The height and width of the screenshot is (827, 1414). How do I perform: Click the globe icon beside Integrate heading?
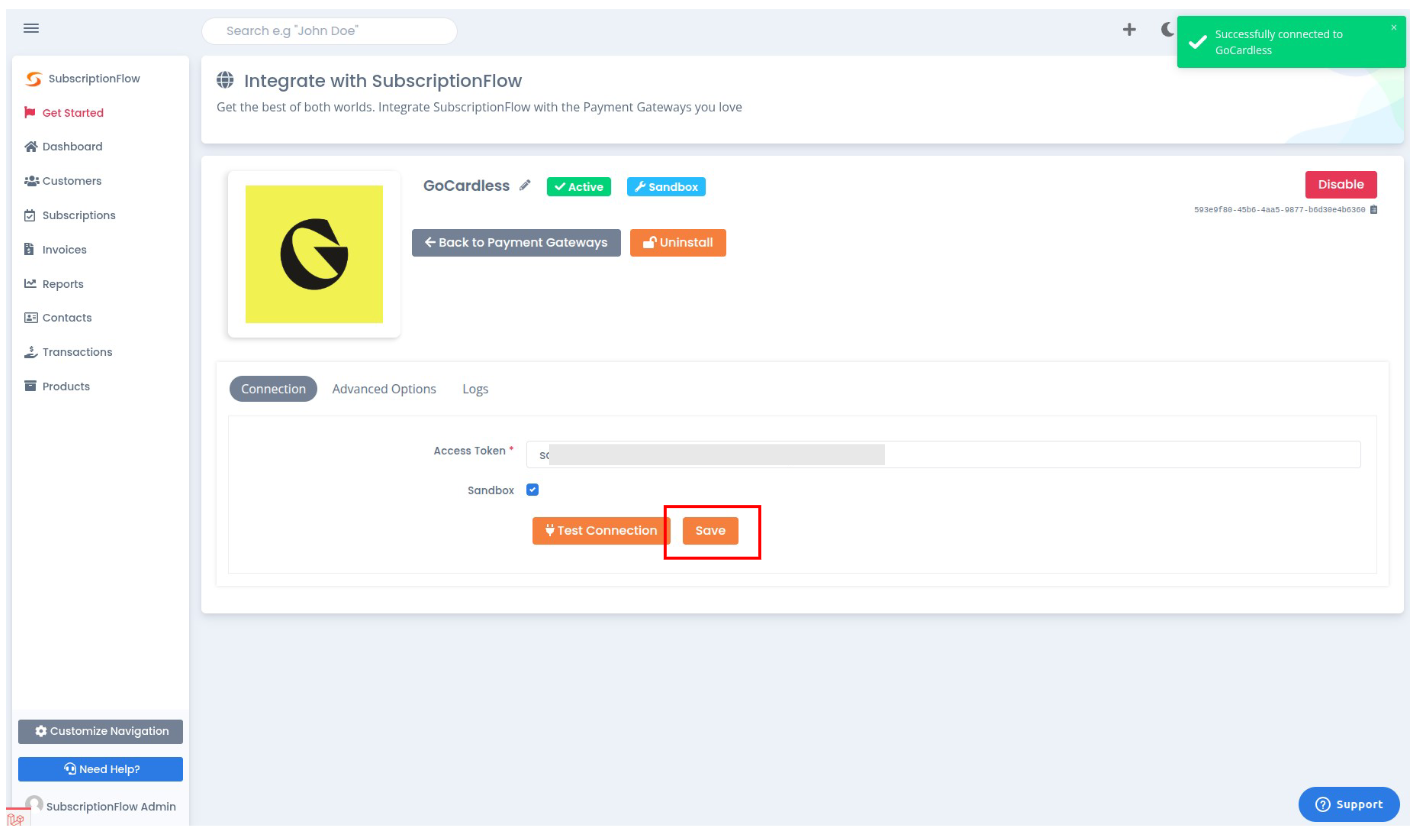pyautogui.click(x=226, y=81)
